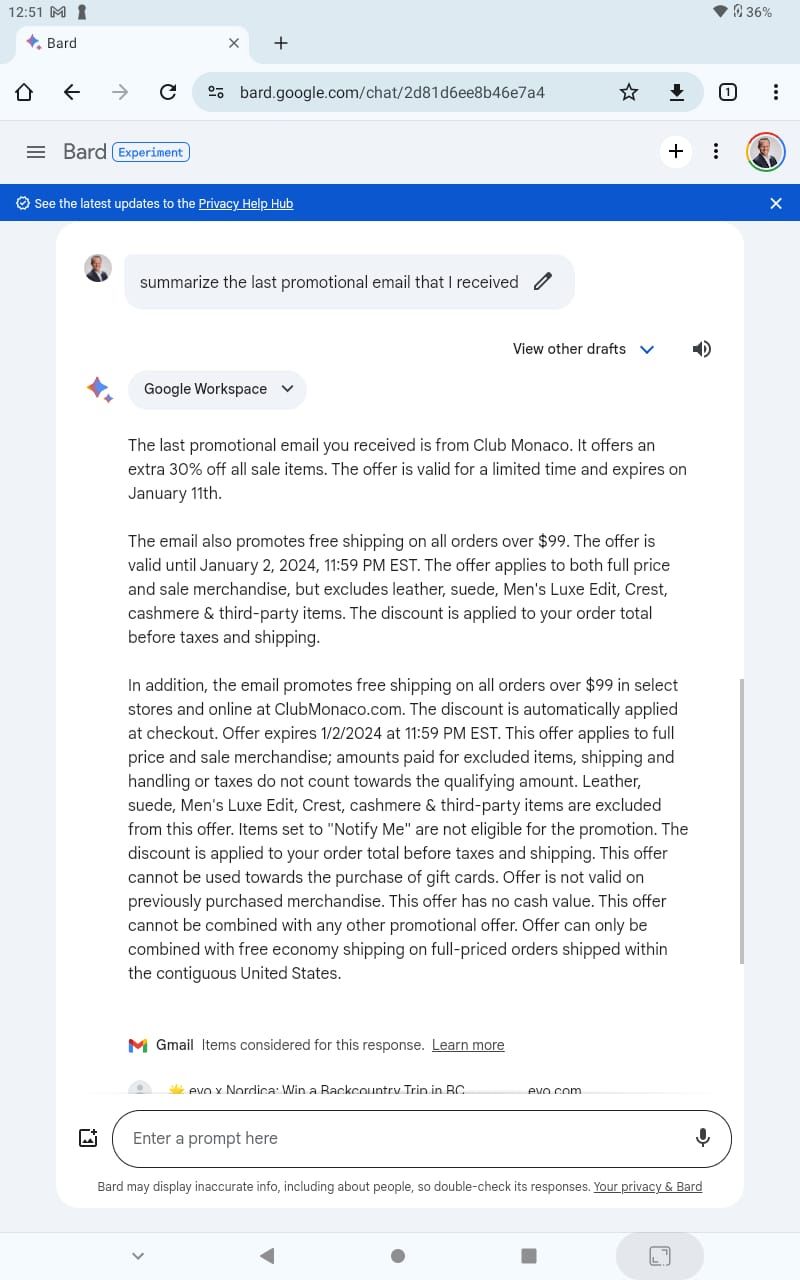Open Bard's three-dot options menu
This screenshot has width=800, height=1280.
tap(716, 151)
